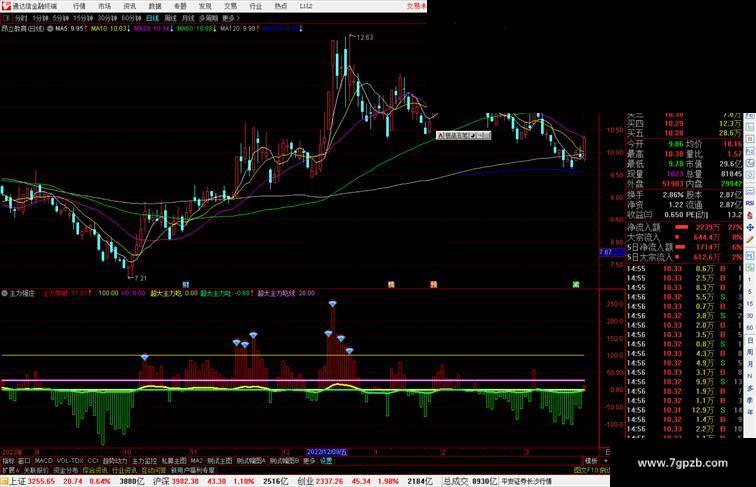Open the 发现 menu
Screen dimensions: 756x487
205,6
